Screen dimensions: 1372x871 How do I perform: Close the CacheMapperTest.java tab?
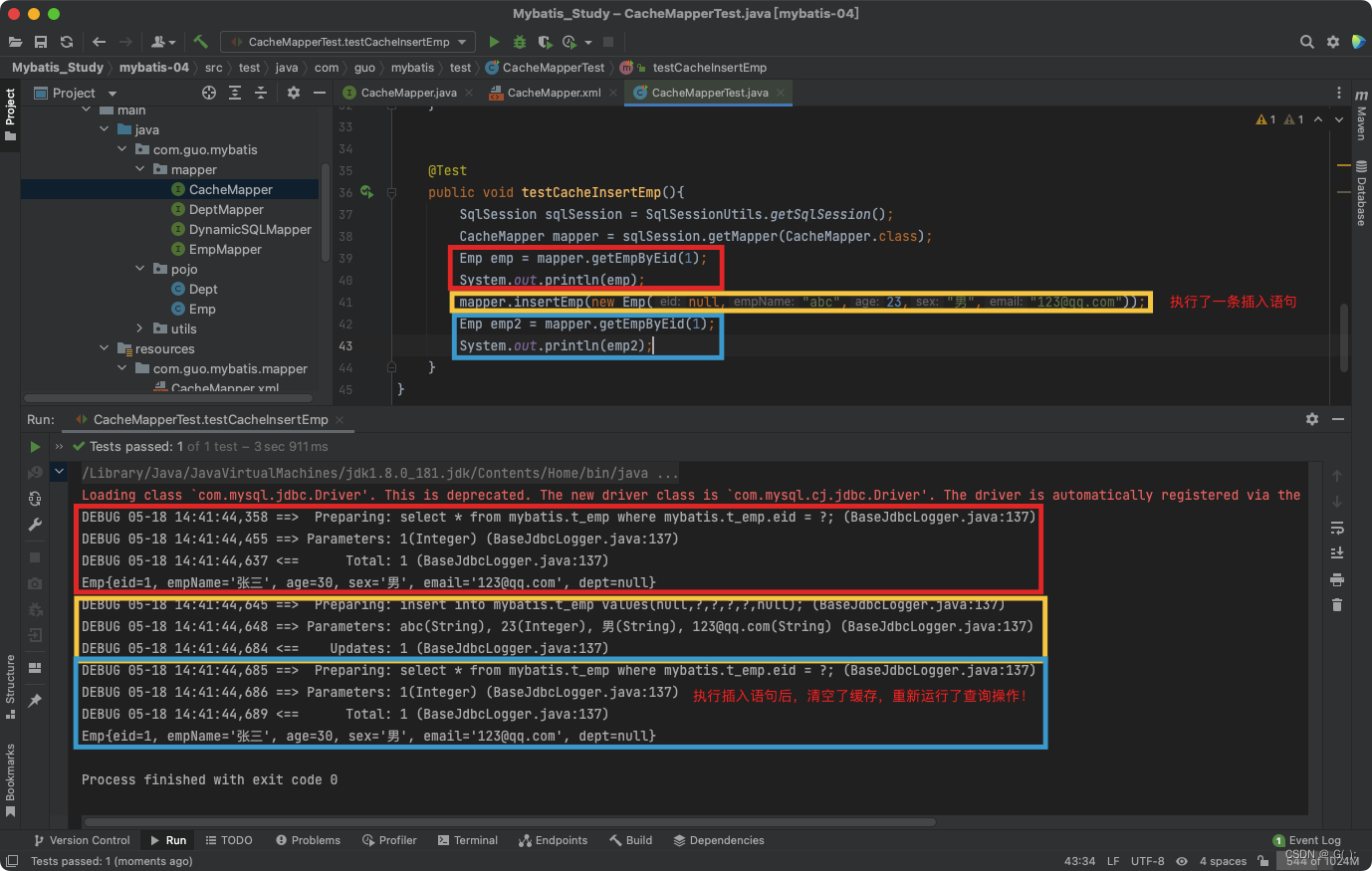(782, 93)
